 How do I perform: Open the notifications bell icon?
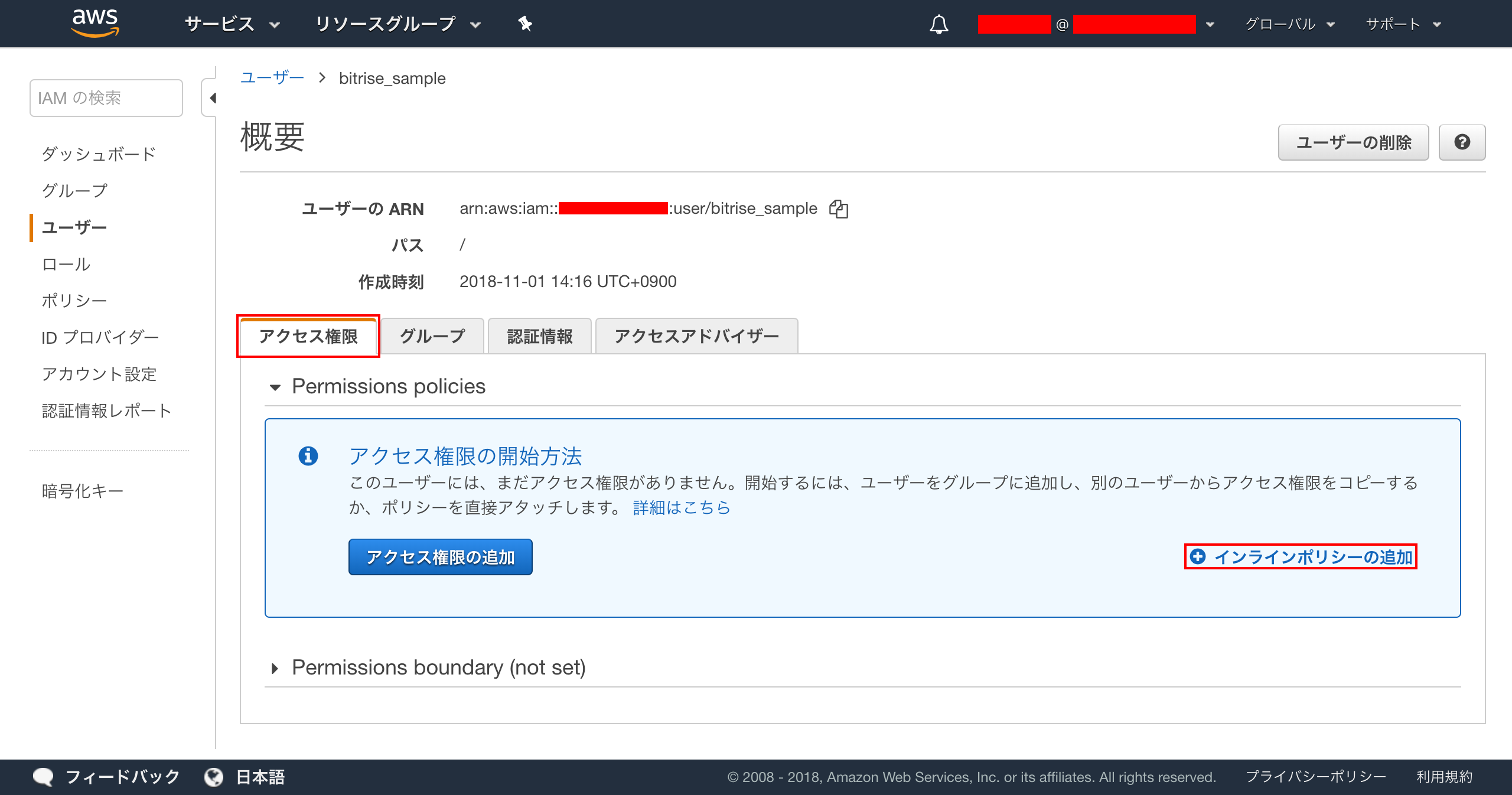pyautogui.click(x=939, y=24)
